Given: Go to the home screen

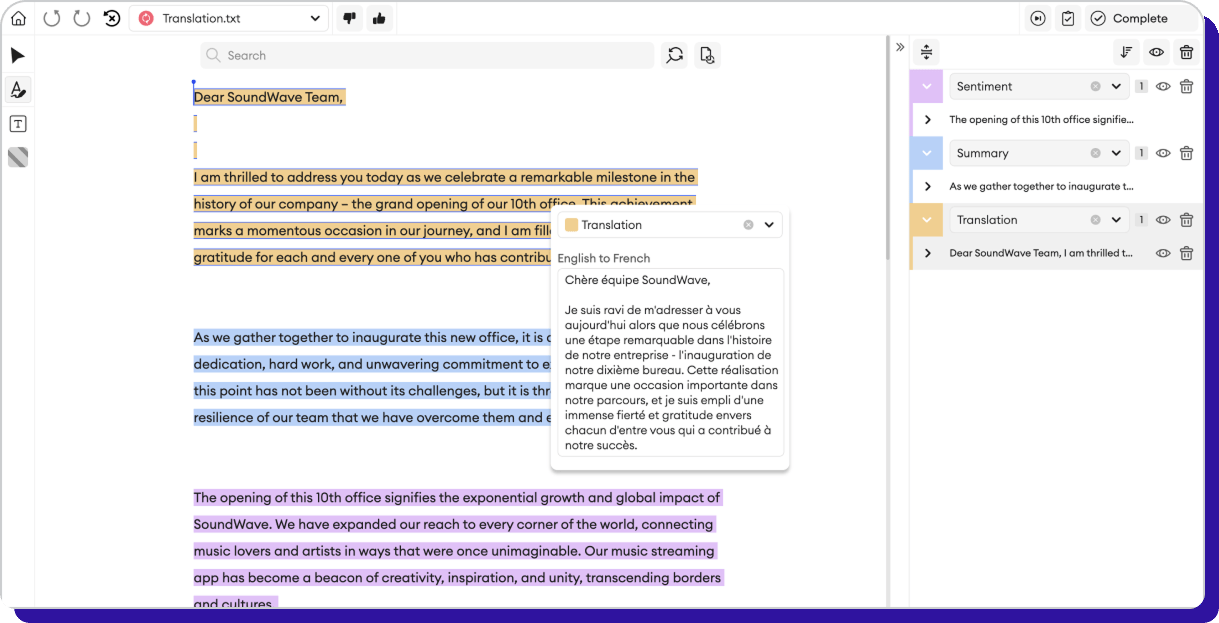Looking at the screenshot, I should (x=18, y=18).
